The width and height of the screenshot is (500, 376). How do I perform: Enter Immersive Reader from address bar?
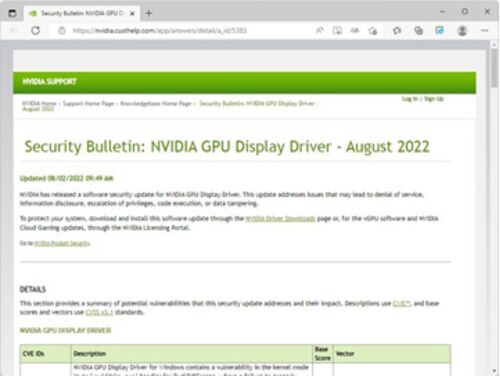coord(337,31)
